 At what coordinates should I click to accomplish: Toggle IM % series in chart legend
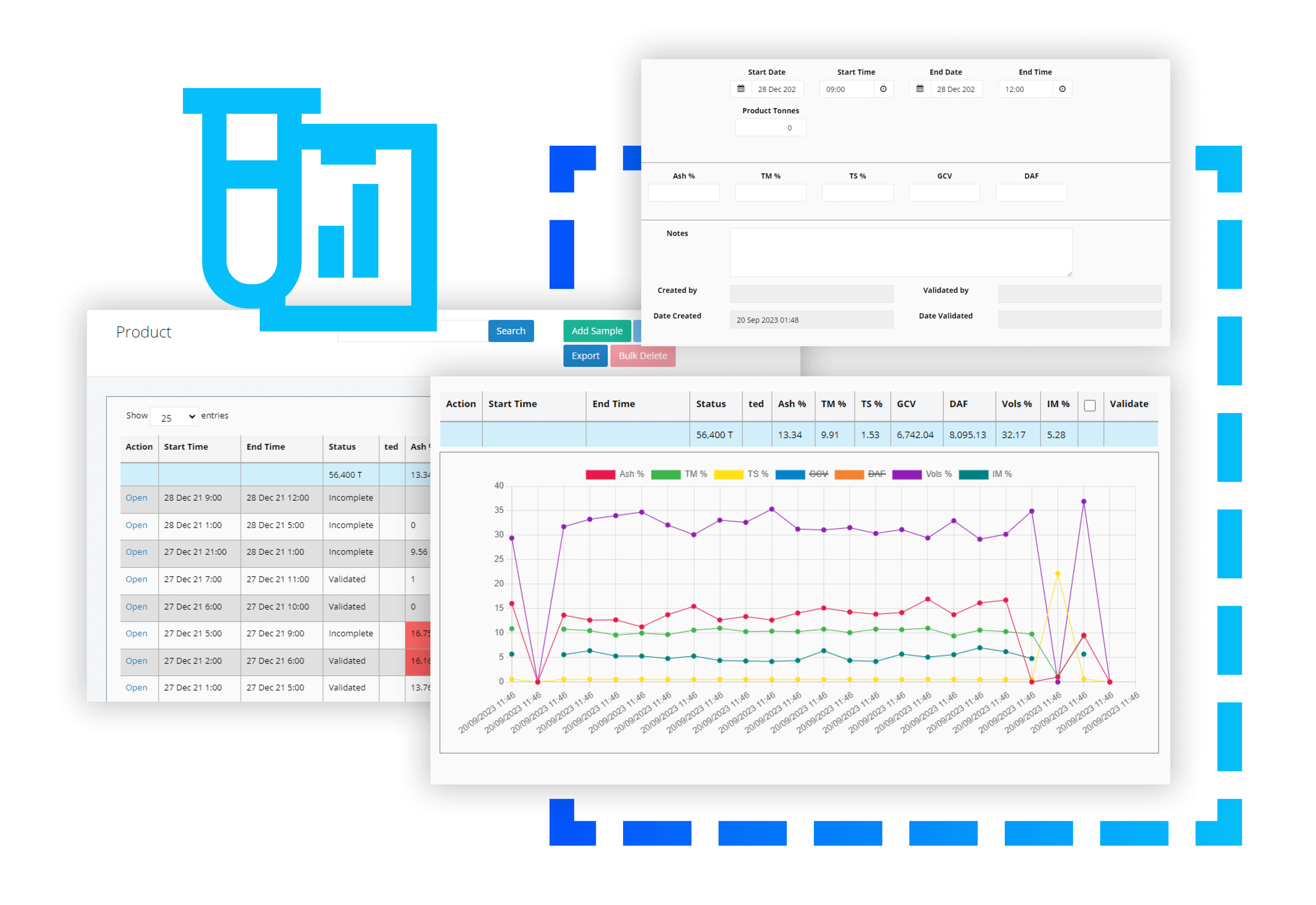(x=986, y=474)
